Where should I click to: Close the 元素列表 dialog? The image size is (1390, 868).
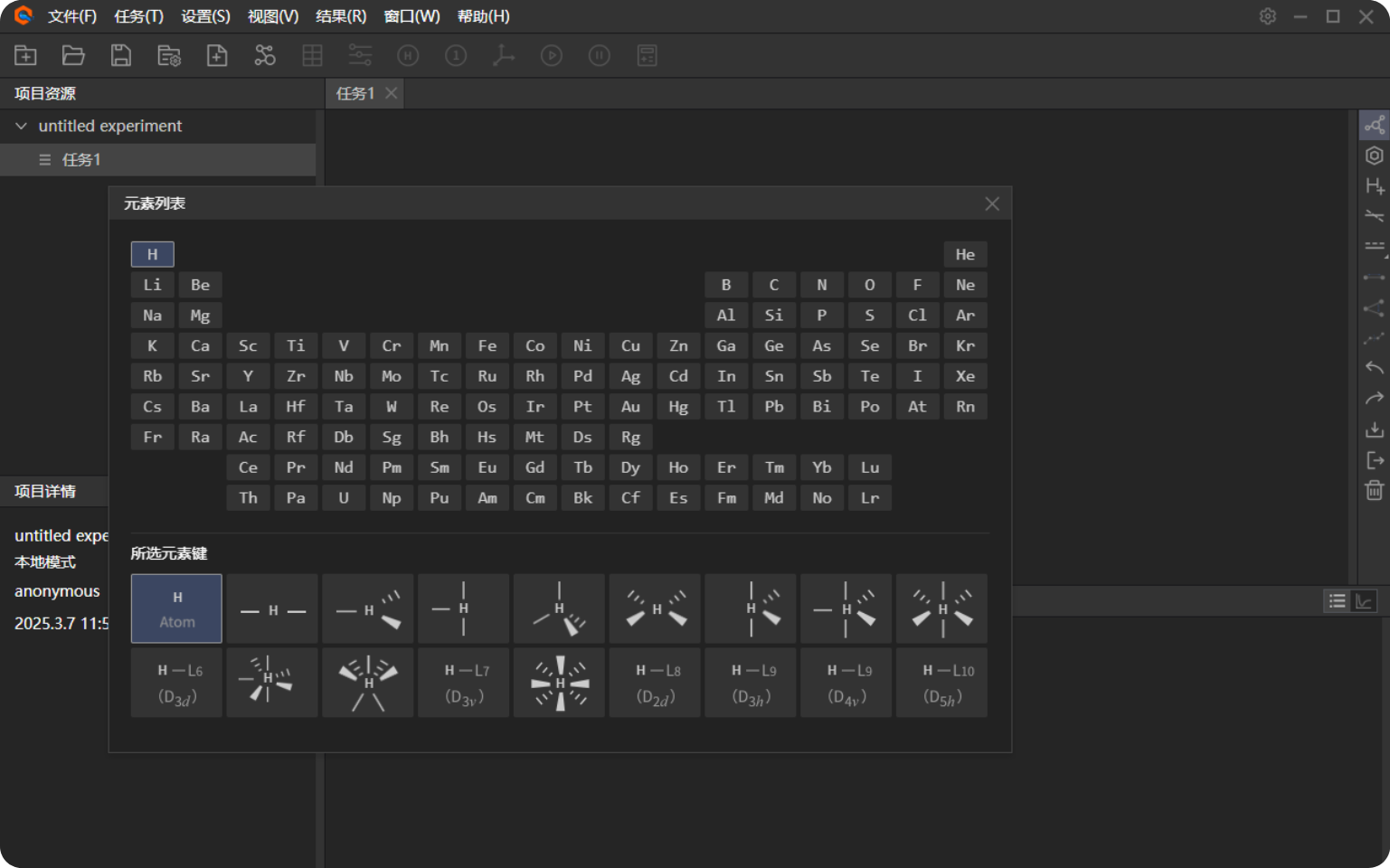pyautogui.click(x=992, y=203)
